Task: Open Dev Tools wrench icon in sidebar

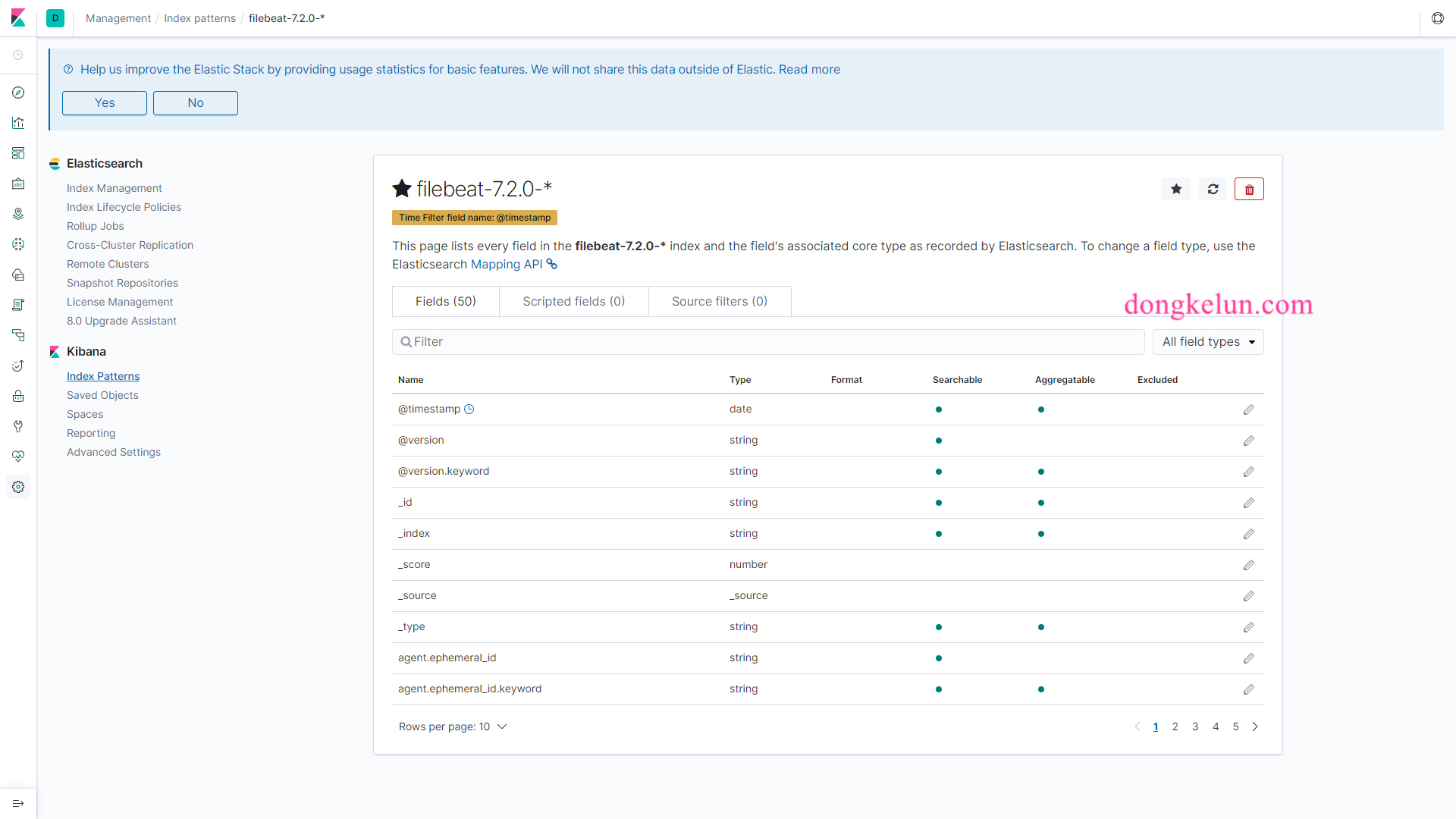Action: coord(18,426)
